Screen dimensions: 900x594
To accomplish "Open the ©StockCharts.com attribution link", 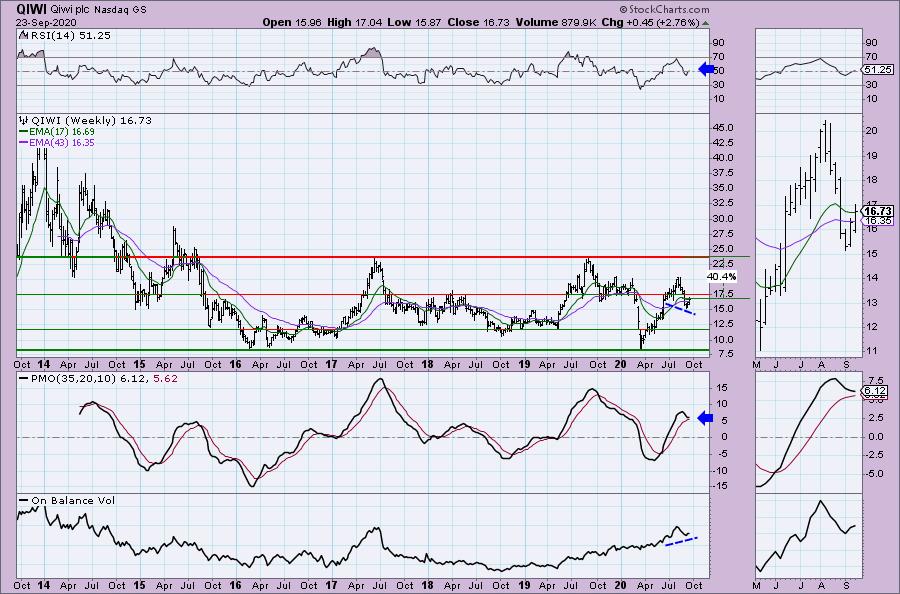I will [665, 9].
